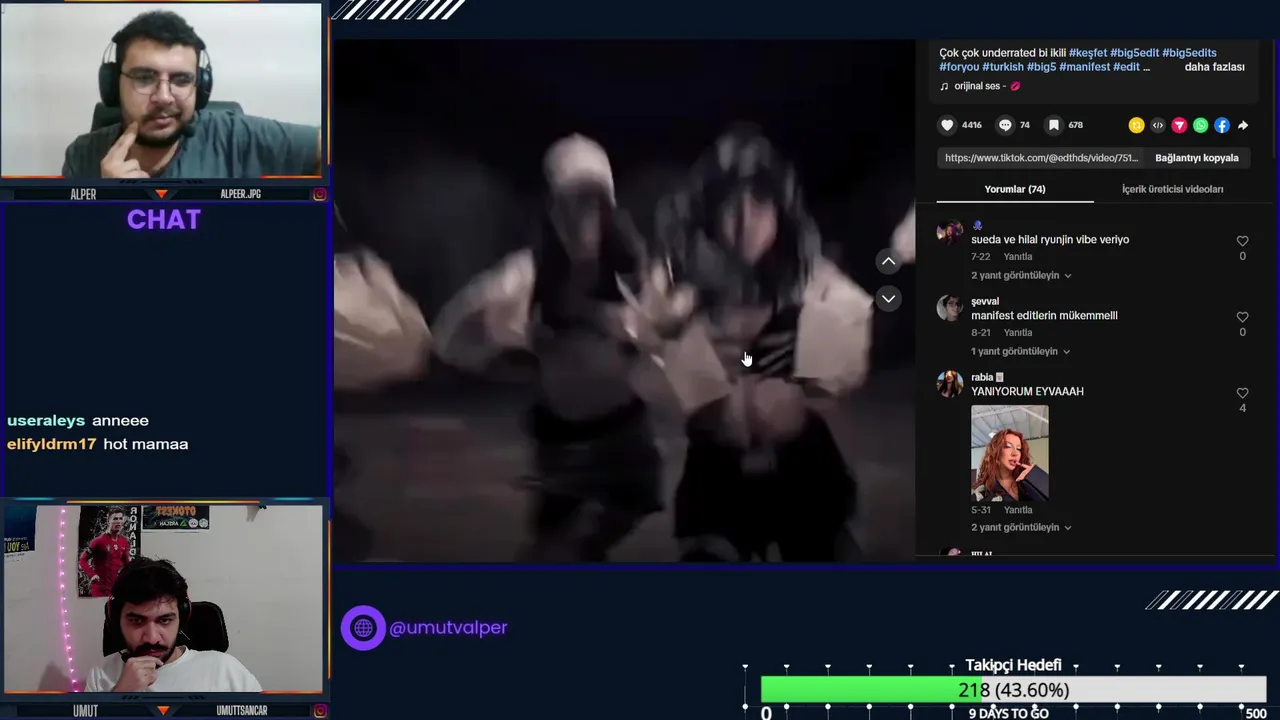This screenshot has height=720, width=1280.
Task: Click the TikTok video URL field
Action: 1041,158
